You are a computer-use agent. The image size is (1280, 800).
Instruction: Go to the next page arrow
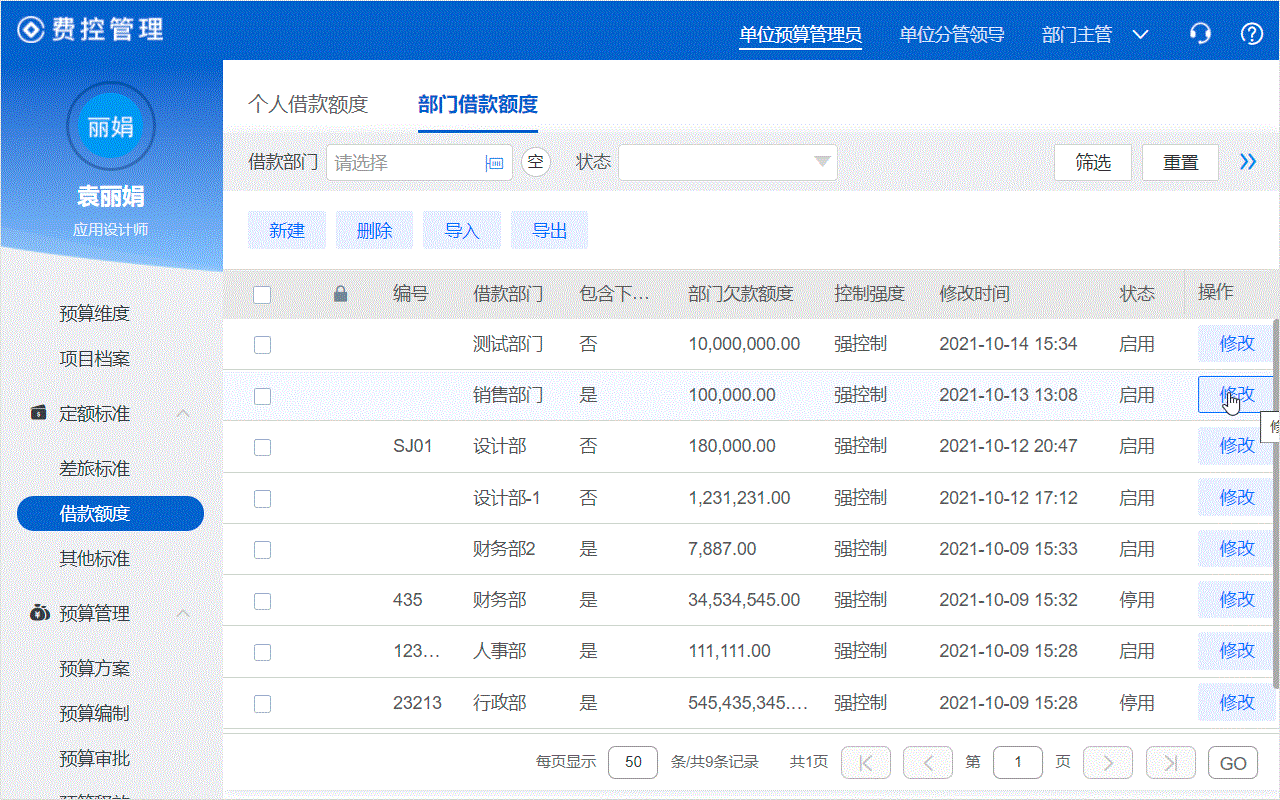click(x=1108, y=763)
